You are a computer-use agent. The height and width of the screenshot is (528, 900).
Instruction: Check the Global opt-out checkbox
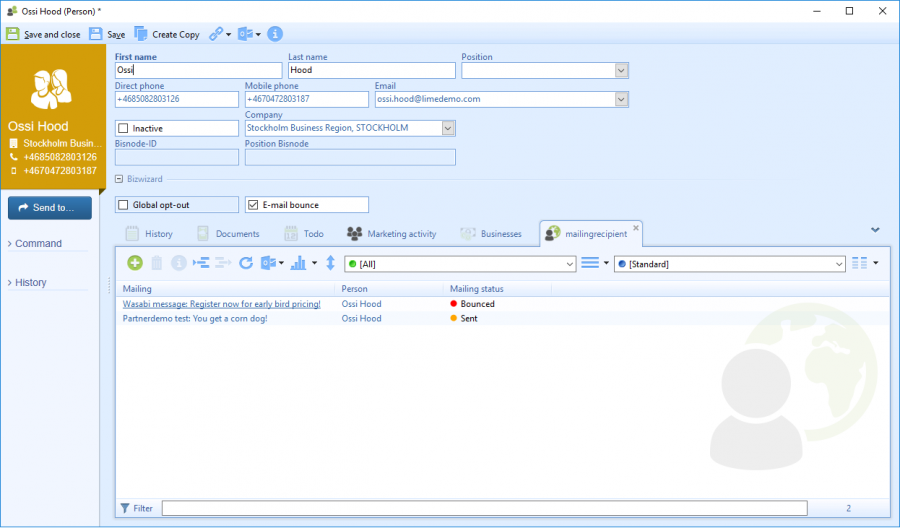[x=123, y=205]
